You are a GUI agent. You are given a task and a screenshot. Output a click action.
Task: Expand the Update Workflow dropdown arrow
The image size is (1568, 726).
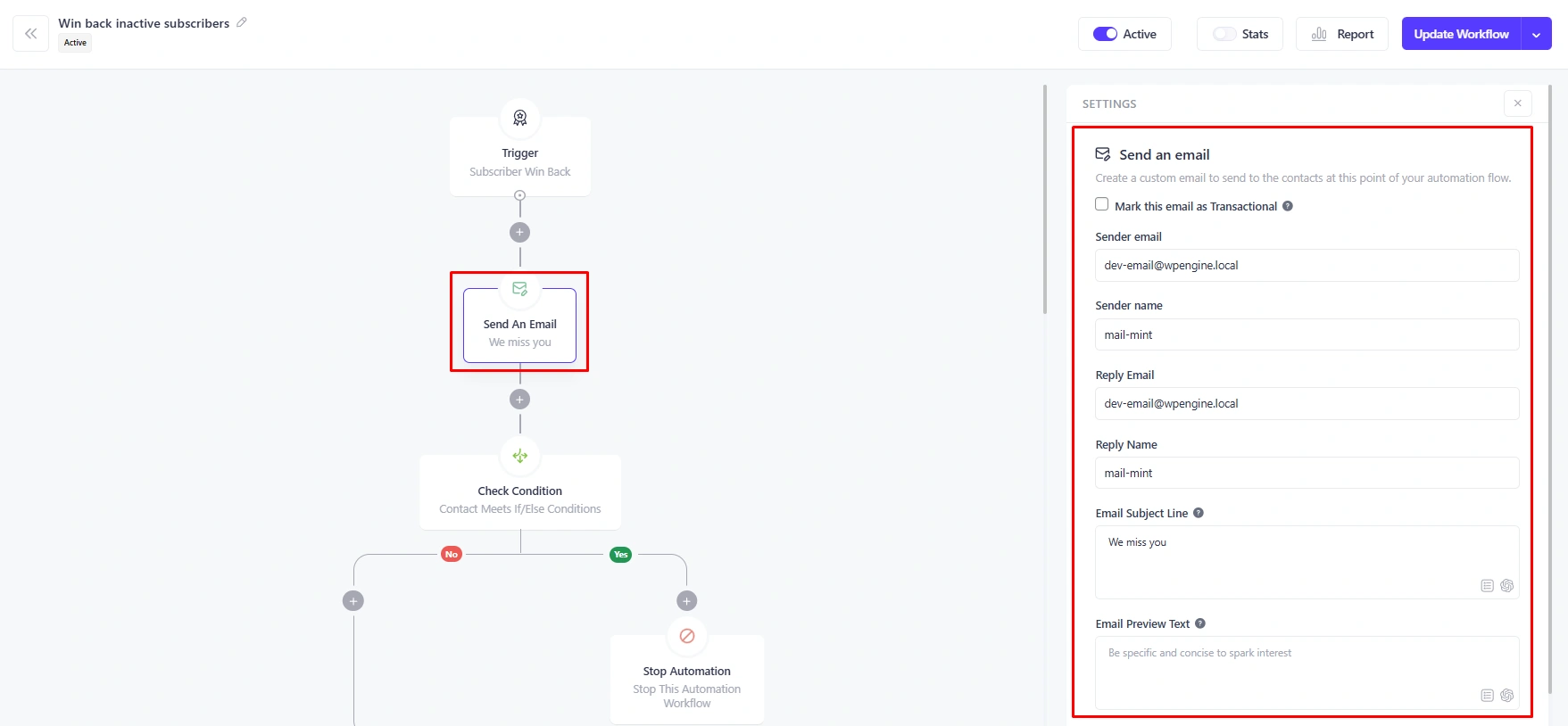1536,35
